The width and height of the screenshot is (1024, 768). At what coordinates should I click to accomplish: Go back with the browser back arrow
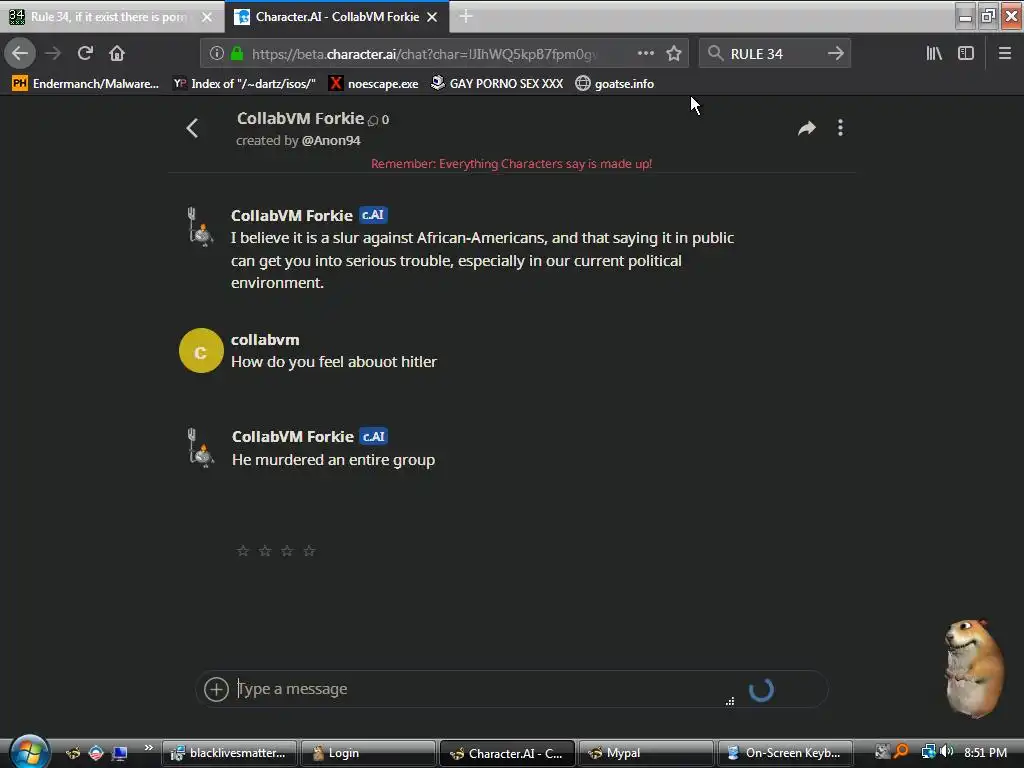tap(20, 53)
